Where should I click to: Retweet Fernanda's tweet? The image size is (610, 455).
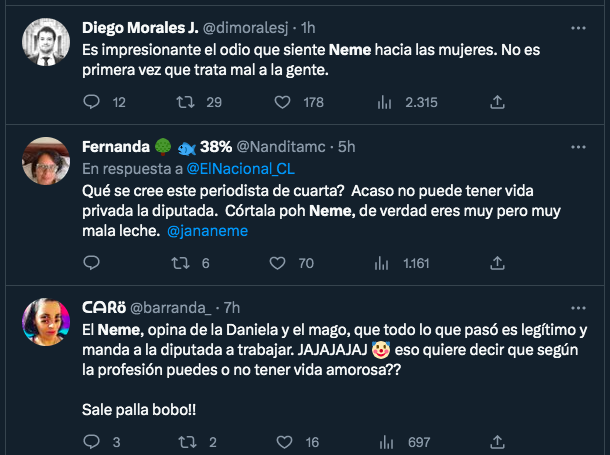[184, 264]
